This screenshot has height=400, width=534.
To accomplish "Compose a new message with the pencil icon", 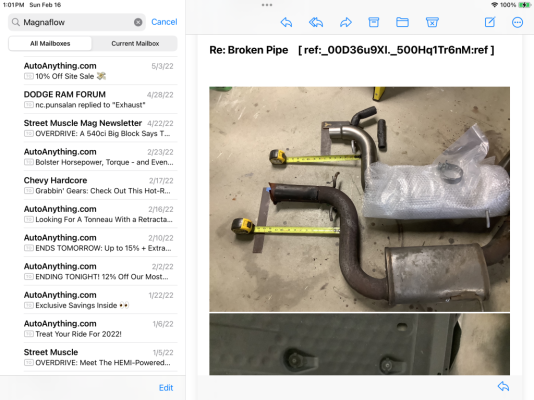I will click(490, 22).
